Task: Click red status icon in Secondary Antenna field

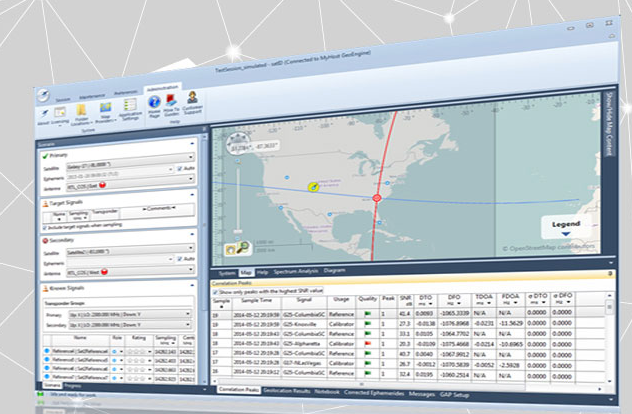Action: [x=104, y=272]
